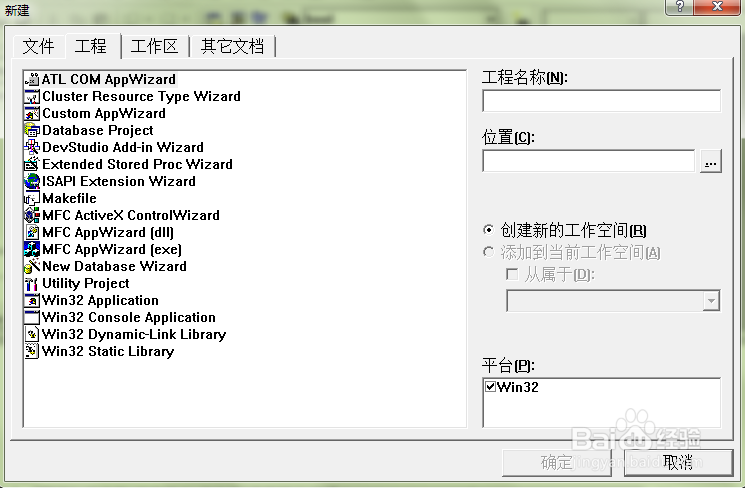Click the Win32 Static Library text

pos(108,351)
